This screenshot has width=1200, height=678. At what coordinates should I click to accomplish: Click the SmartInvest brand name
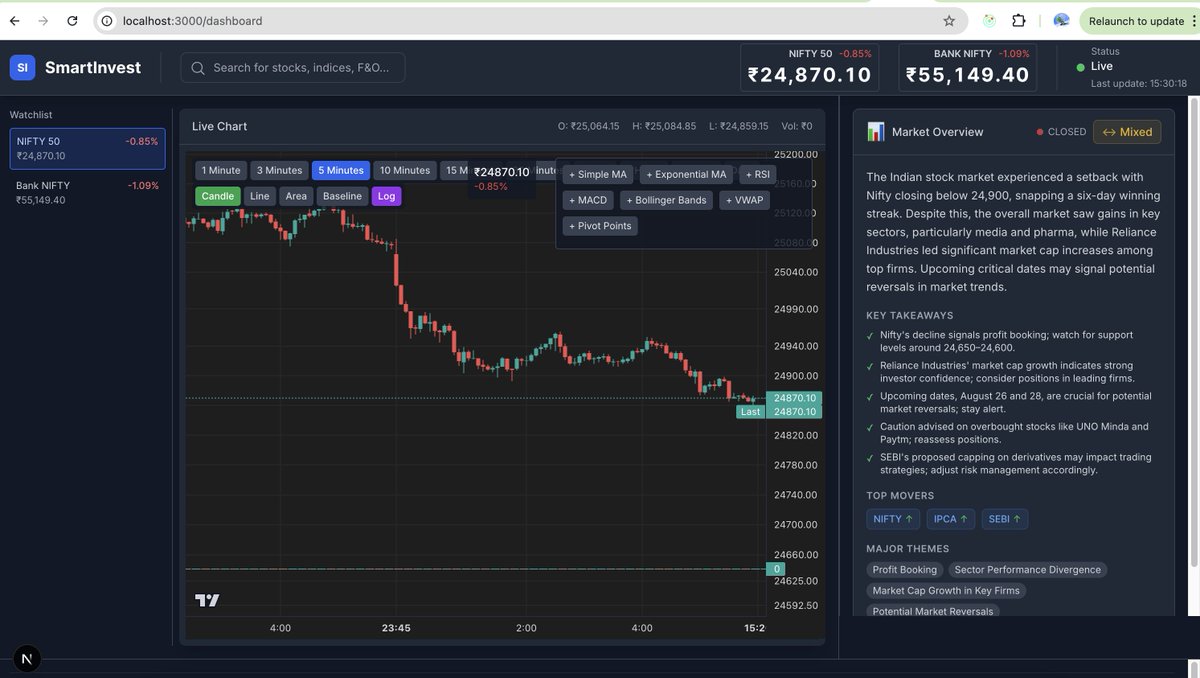93,67
